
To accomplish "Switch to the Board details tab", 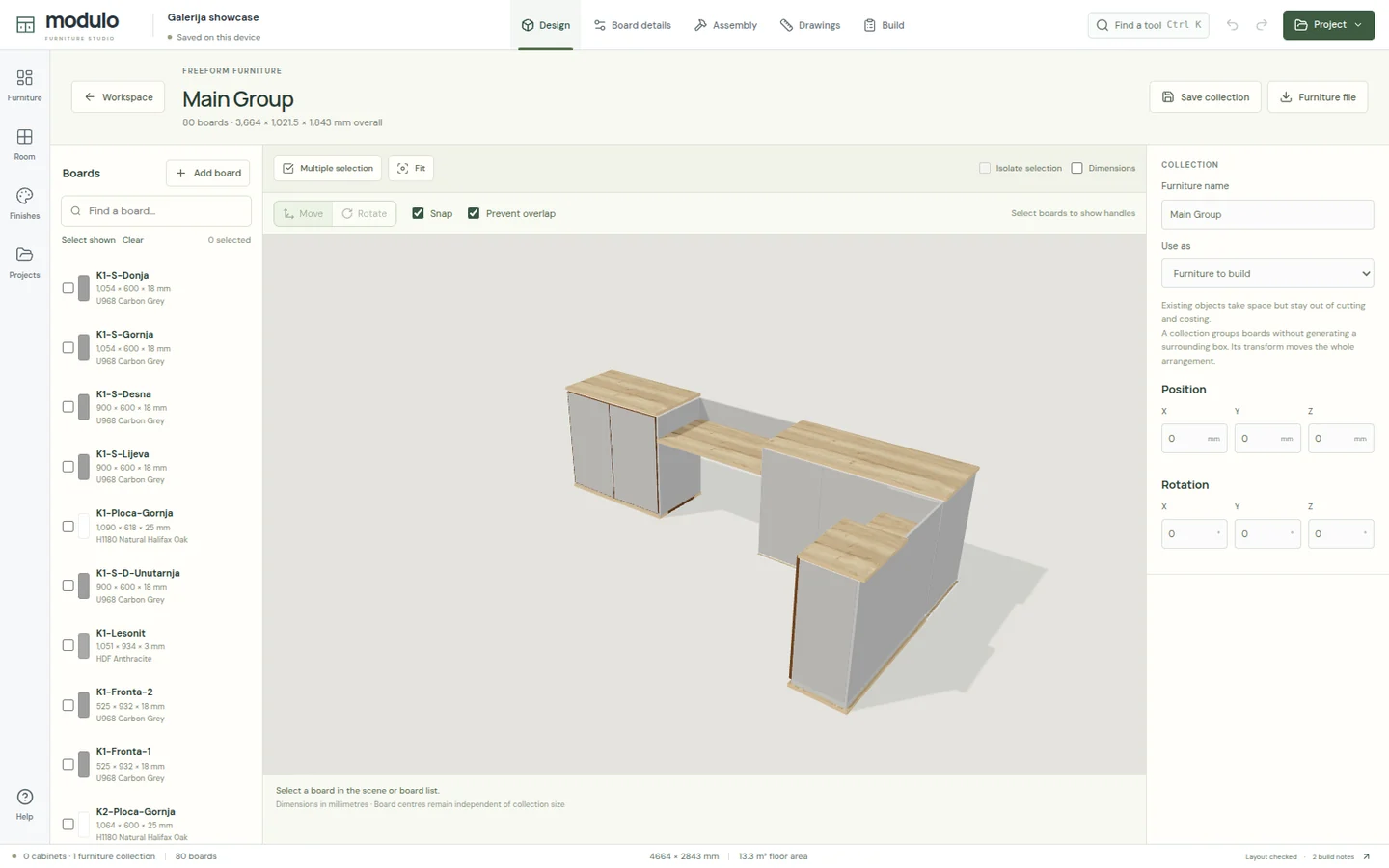I will tap(633, 25).
